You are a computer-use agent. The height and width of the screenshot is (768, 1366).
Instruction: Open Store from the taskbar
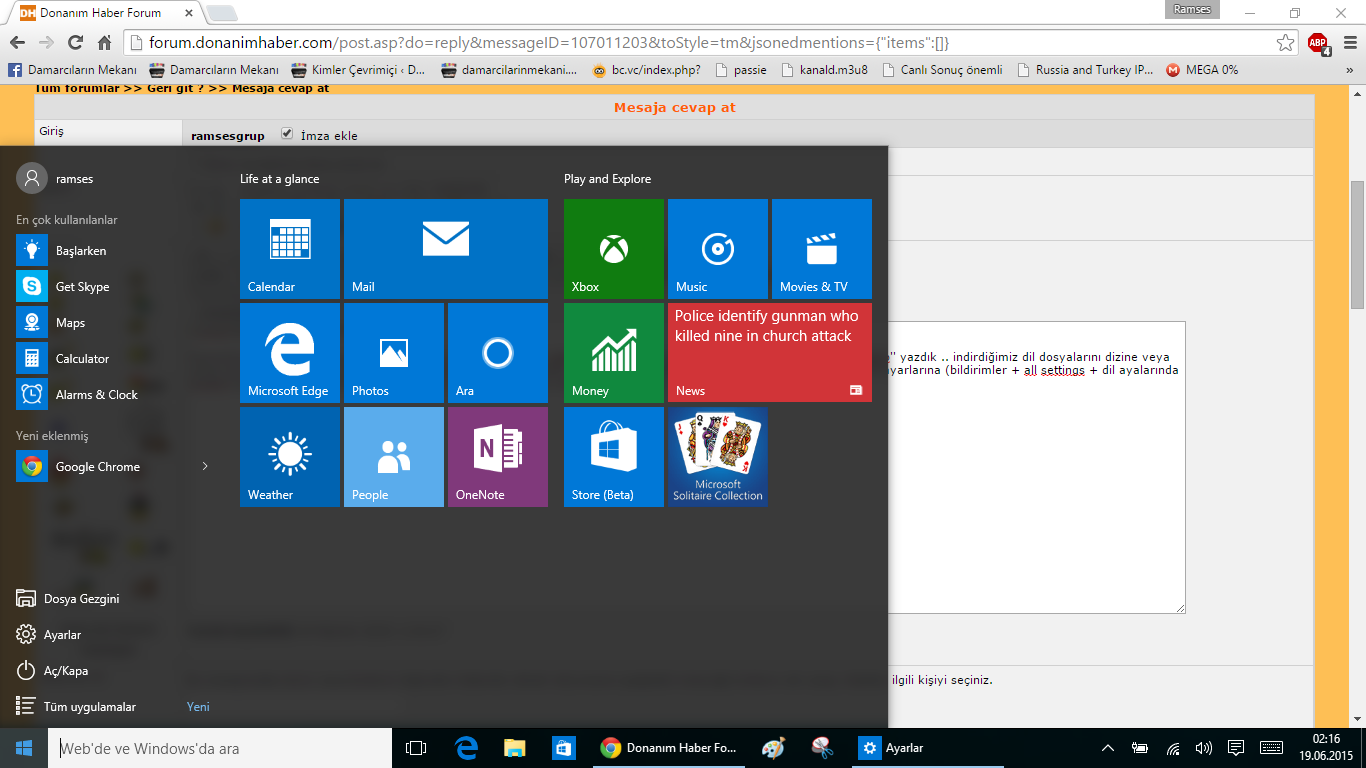point(563,748)
